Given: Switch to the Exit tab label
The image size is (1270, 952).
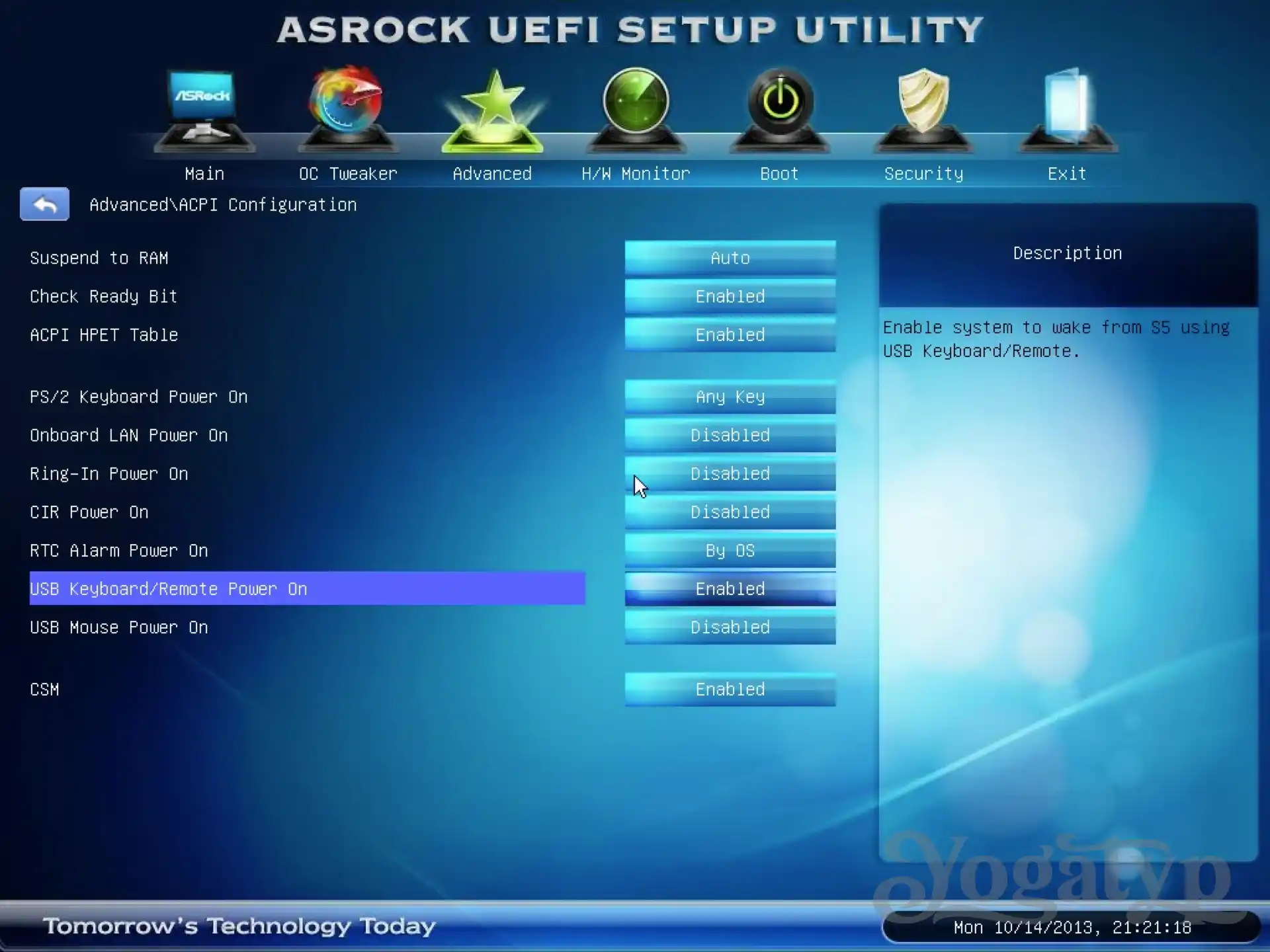Looking at the screenshot, I should click(1067, 174).
